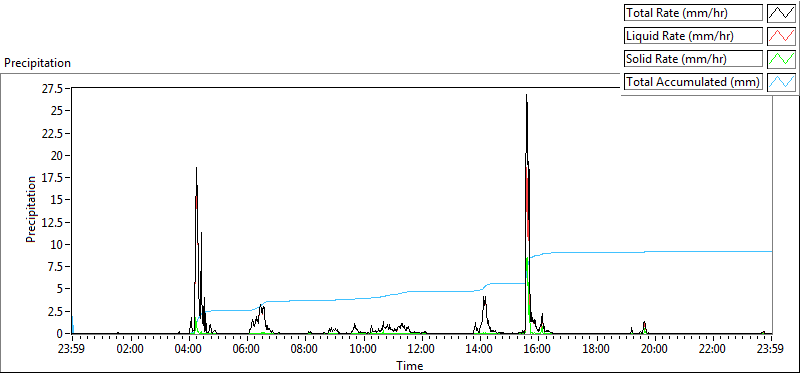Click the tallest rate peak near 16:00
This screenshot has width=800, height=373.
tap(527, 95)
